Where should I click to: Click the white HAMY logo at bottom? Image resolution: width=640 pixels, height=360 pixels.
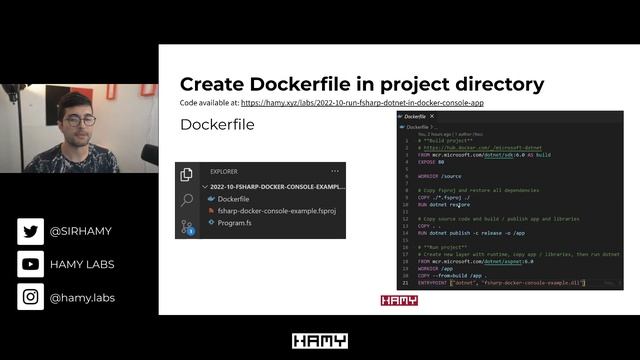[320, 341]
